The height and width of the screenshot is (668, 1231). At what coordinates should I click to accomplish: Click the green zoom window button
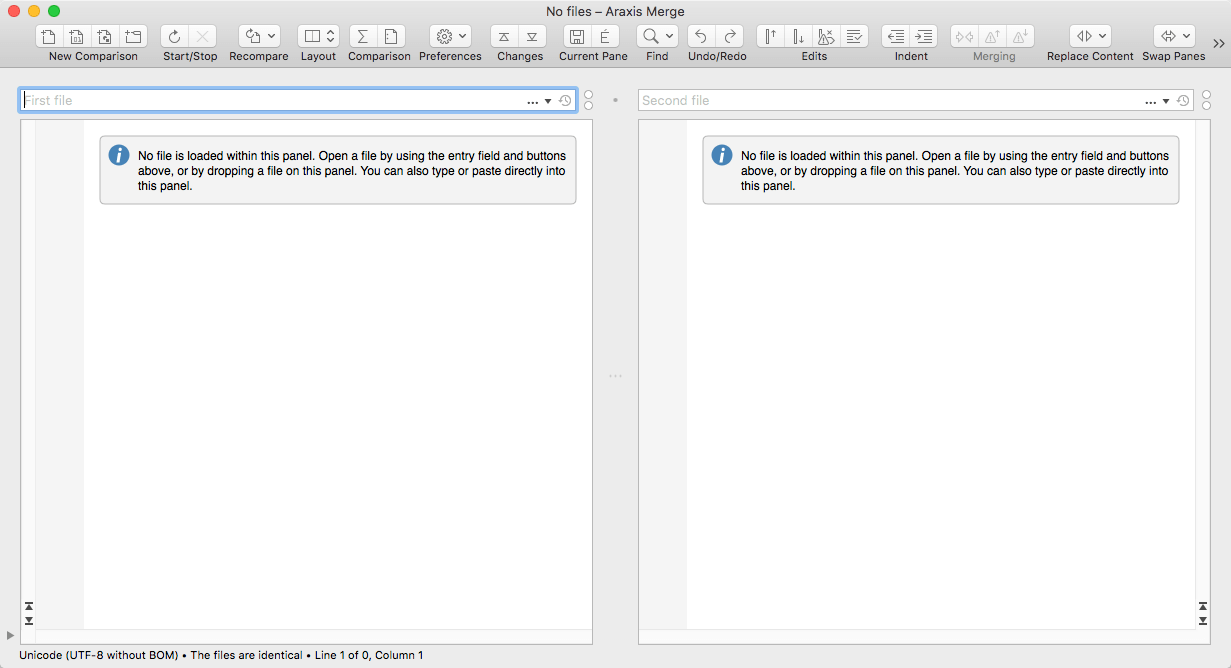(54, 11)
